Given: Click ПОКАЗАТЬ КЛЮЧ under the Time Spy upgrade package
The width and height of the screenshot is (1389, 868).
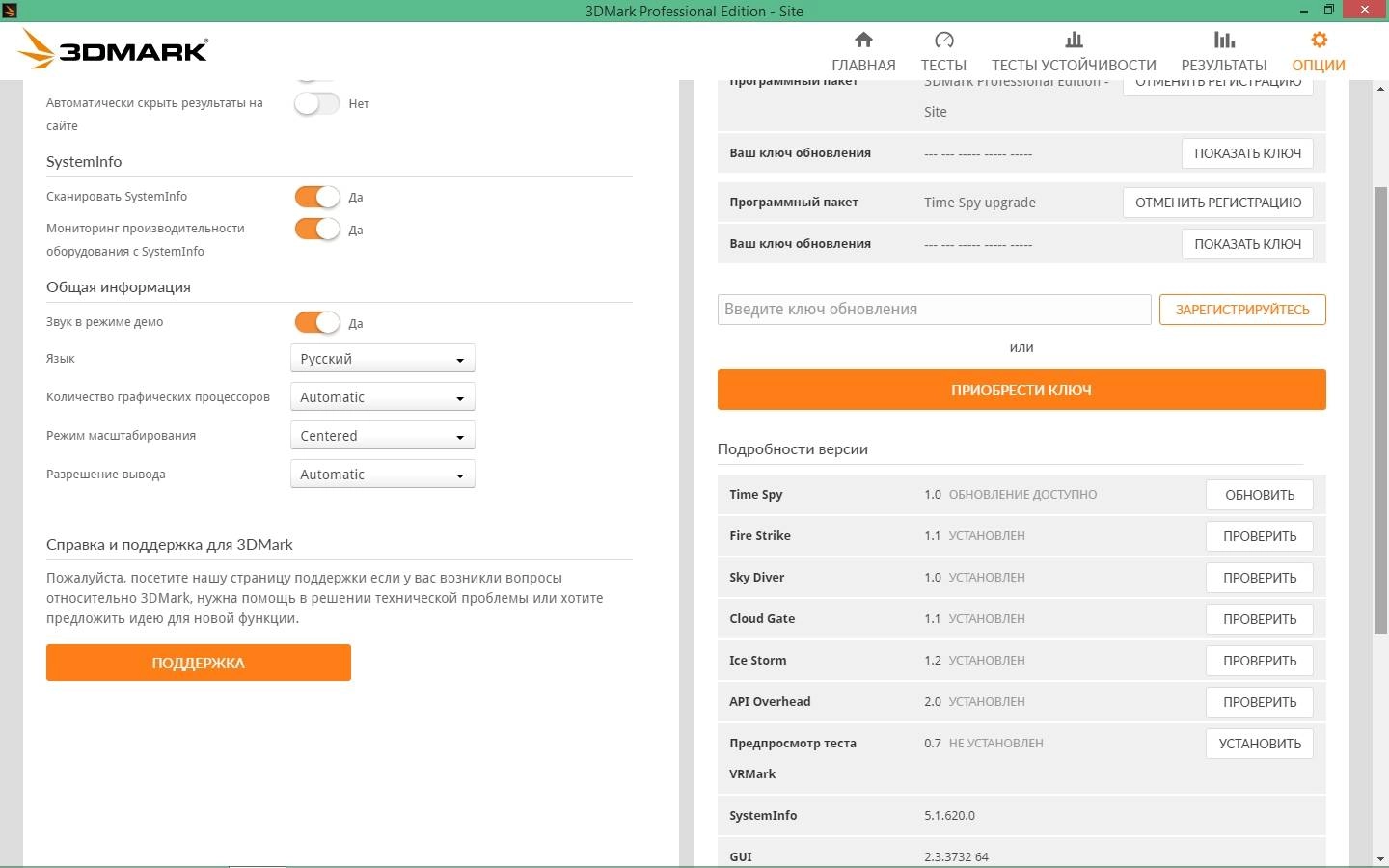Looking at the screenshot, I should click(x=1247, y=244).
